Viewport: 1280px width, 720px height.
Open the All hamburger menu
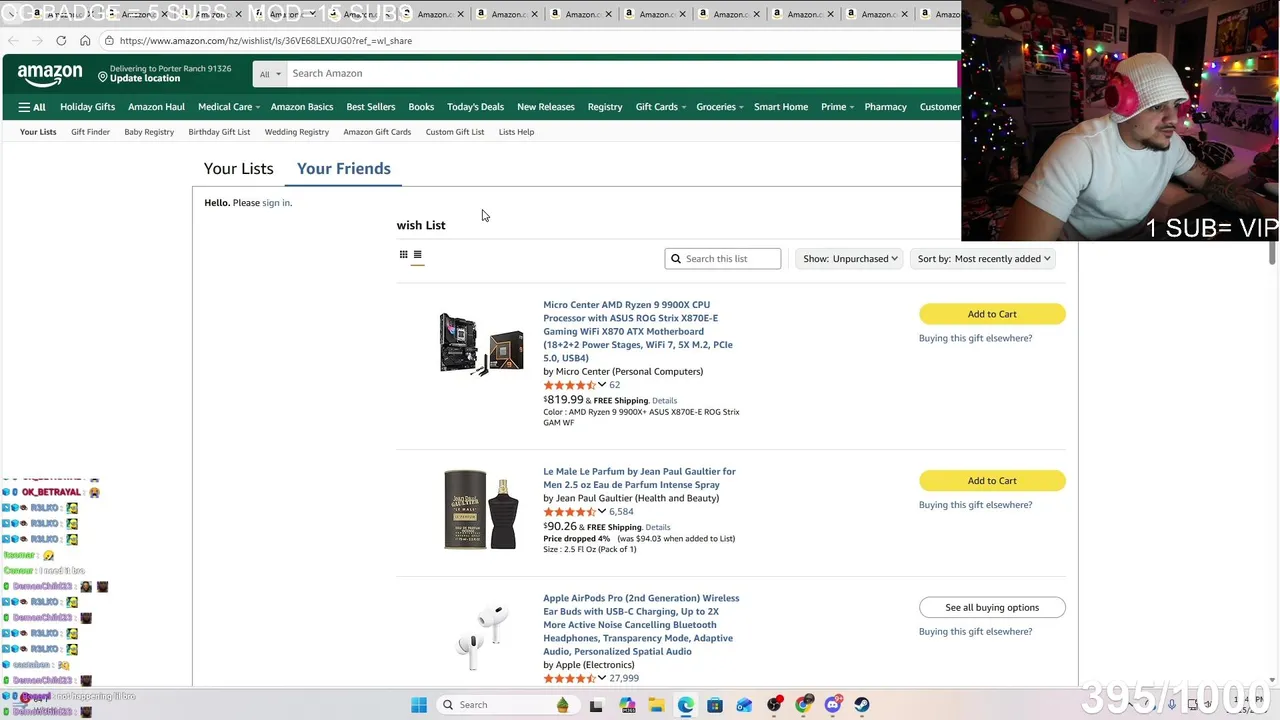pyautogui.click(x=32, y=107)
